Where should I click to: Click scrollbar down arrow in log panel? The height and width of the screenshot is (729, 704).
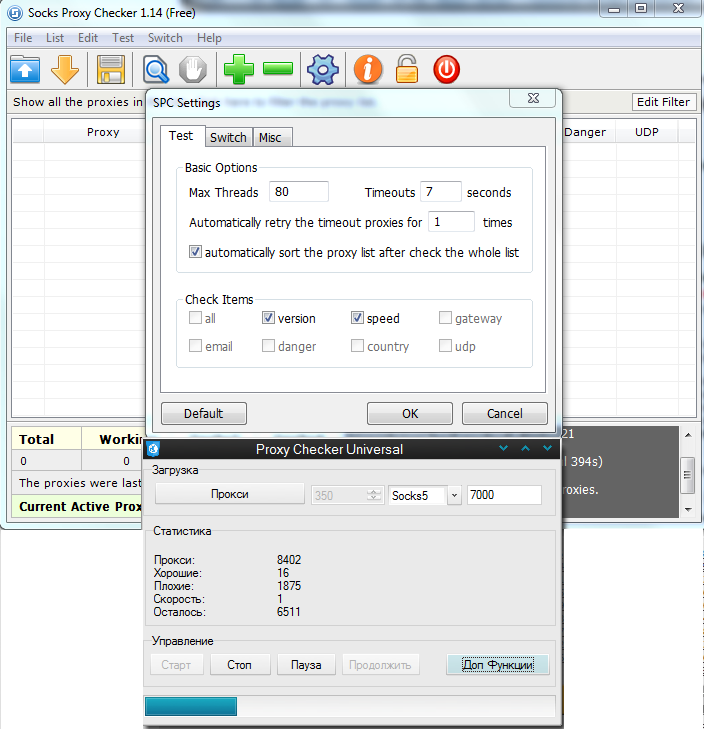click(688, 510)
